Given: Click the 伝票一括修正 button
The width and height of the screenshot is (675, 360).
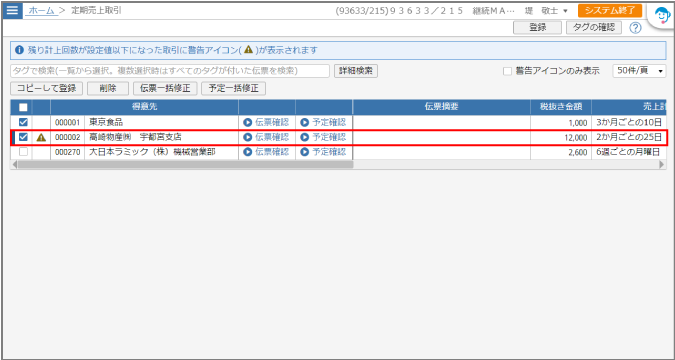Looking at the screenshot, I should [165, 89].
